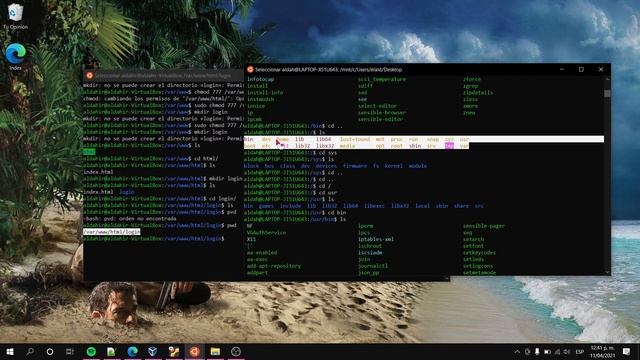The width and height of the screenshot is (640, 360).
Task: Click 'media' in the highlighted second row
Action: (347, 146)
